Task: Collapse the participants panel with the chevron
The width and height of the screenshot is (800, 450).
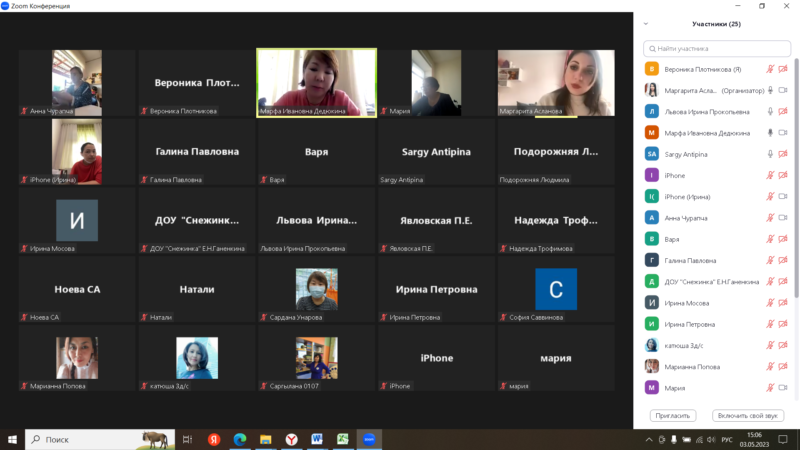Action: click(646, 24)
